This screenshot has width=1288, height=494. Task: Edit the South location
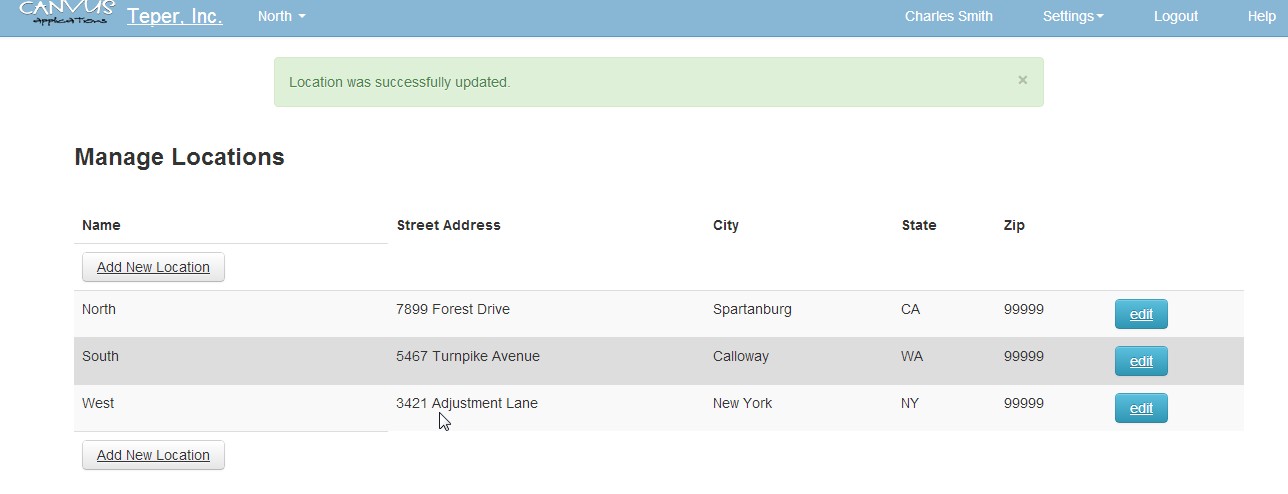pos(1141,361)
